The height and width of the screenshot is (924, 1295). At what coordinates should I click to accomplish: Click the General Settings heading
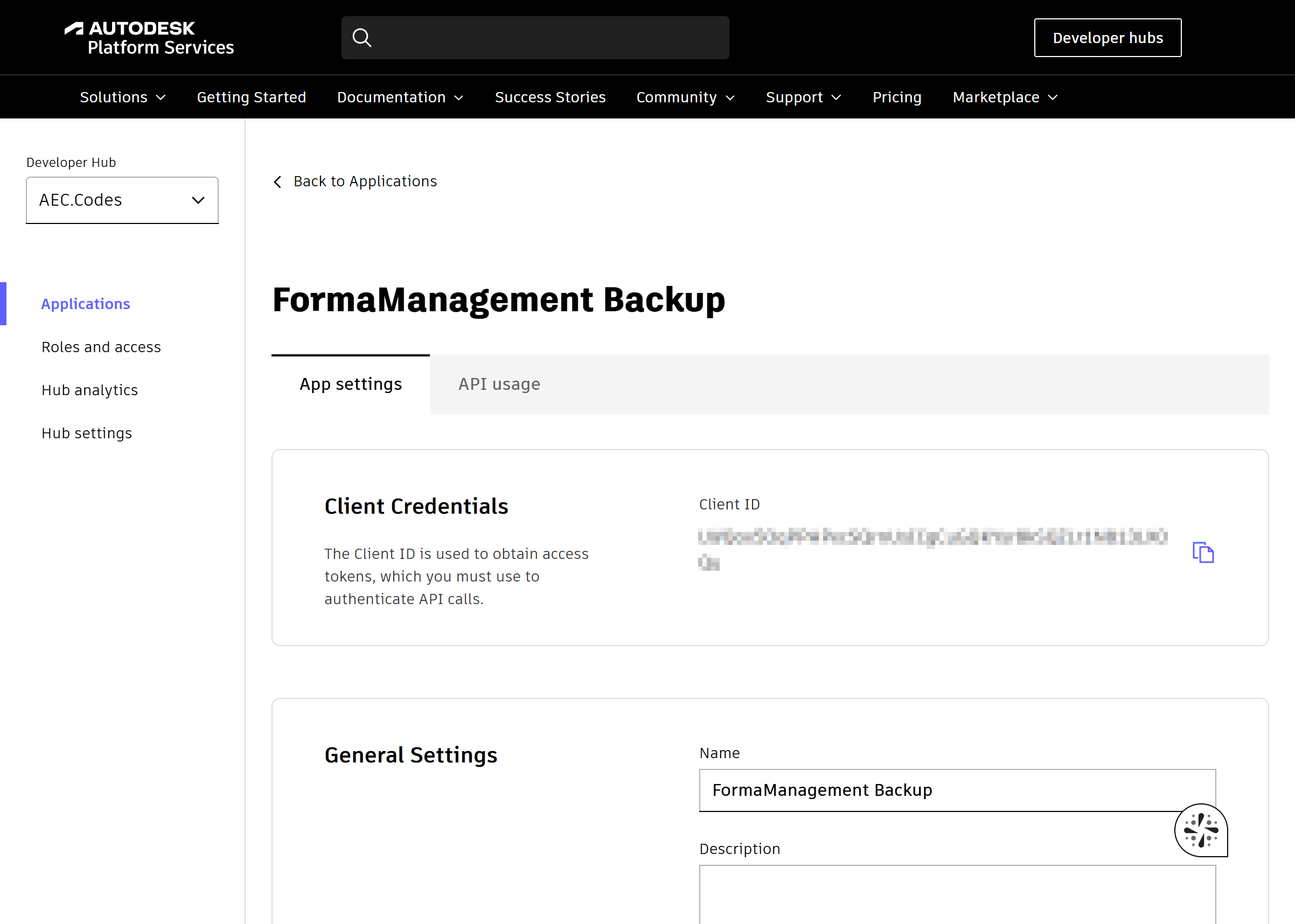[411, 755]
